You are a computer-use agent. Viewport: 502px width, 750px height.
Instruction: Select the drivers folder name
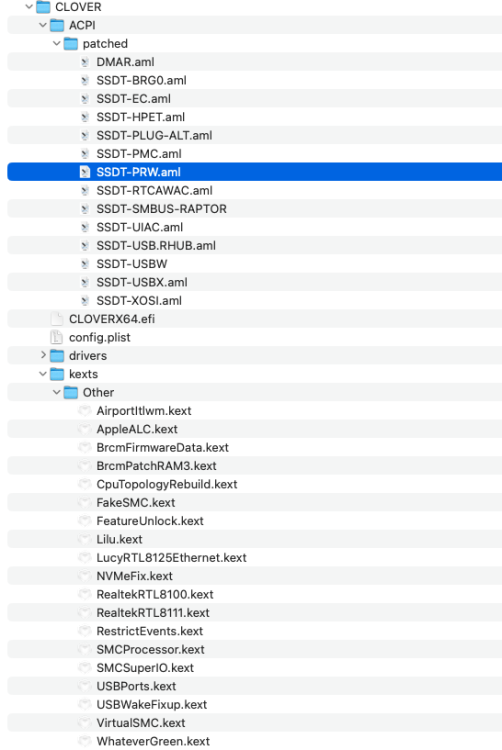click(x=88, y=355)
